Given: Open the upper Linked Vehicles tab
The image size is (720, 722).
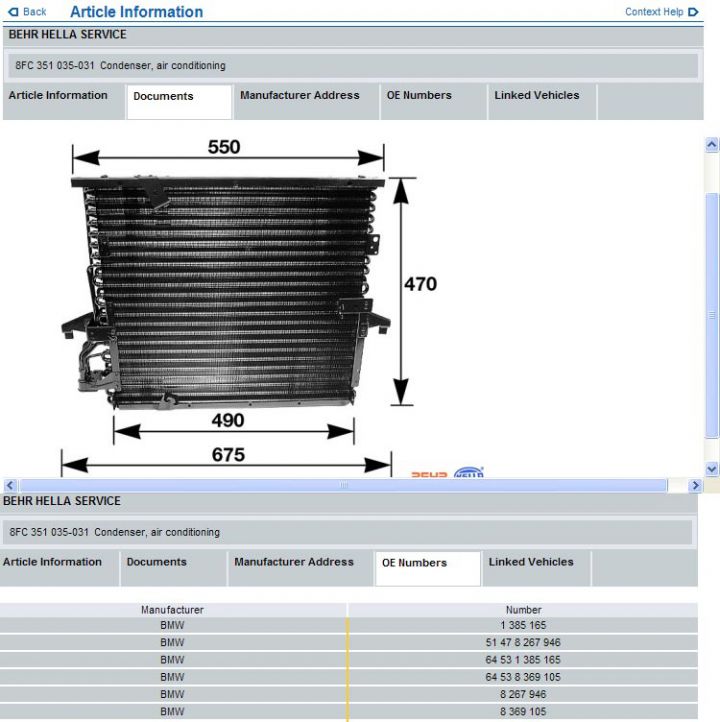Looking at the screenshot, I should tap(542, 102).
